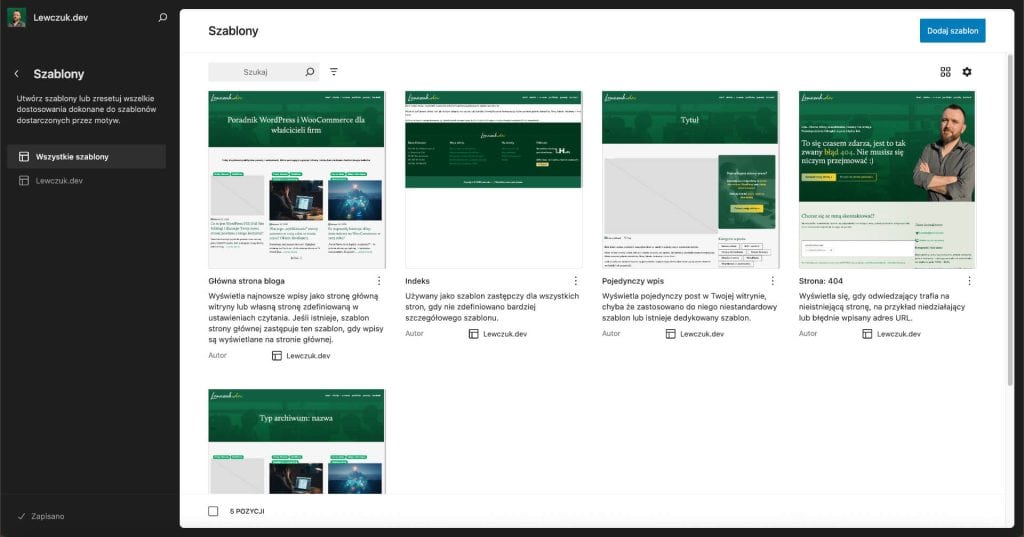Screen dimensions: 1024x537
Task: Go back using the chevron next to Szablony
Action: (17, 74)
